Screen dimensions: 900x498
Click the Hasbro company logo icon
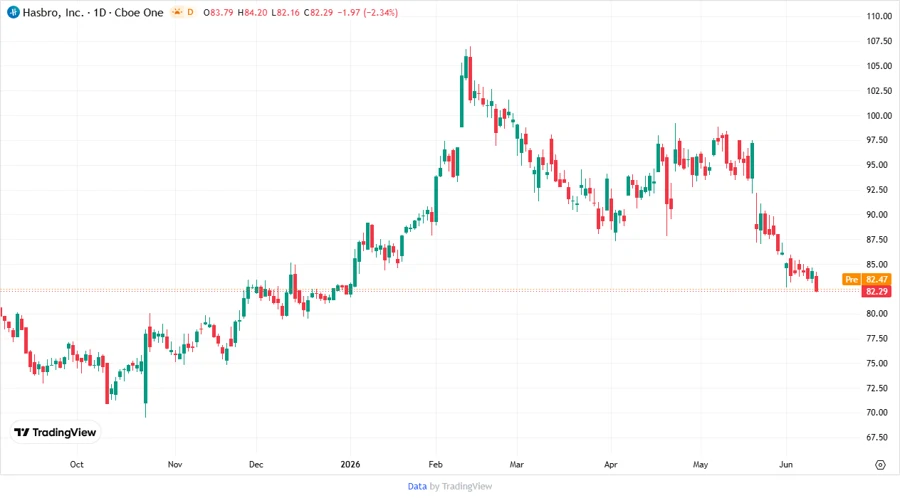click(x=13, y=12)
